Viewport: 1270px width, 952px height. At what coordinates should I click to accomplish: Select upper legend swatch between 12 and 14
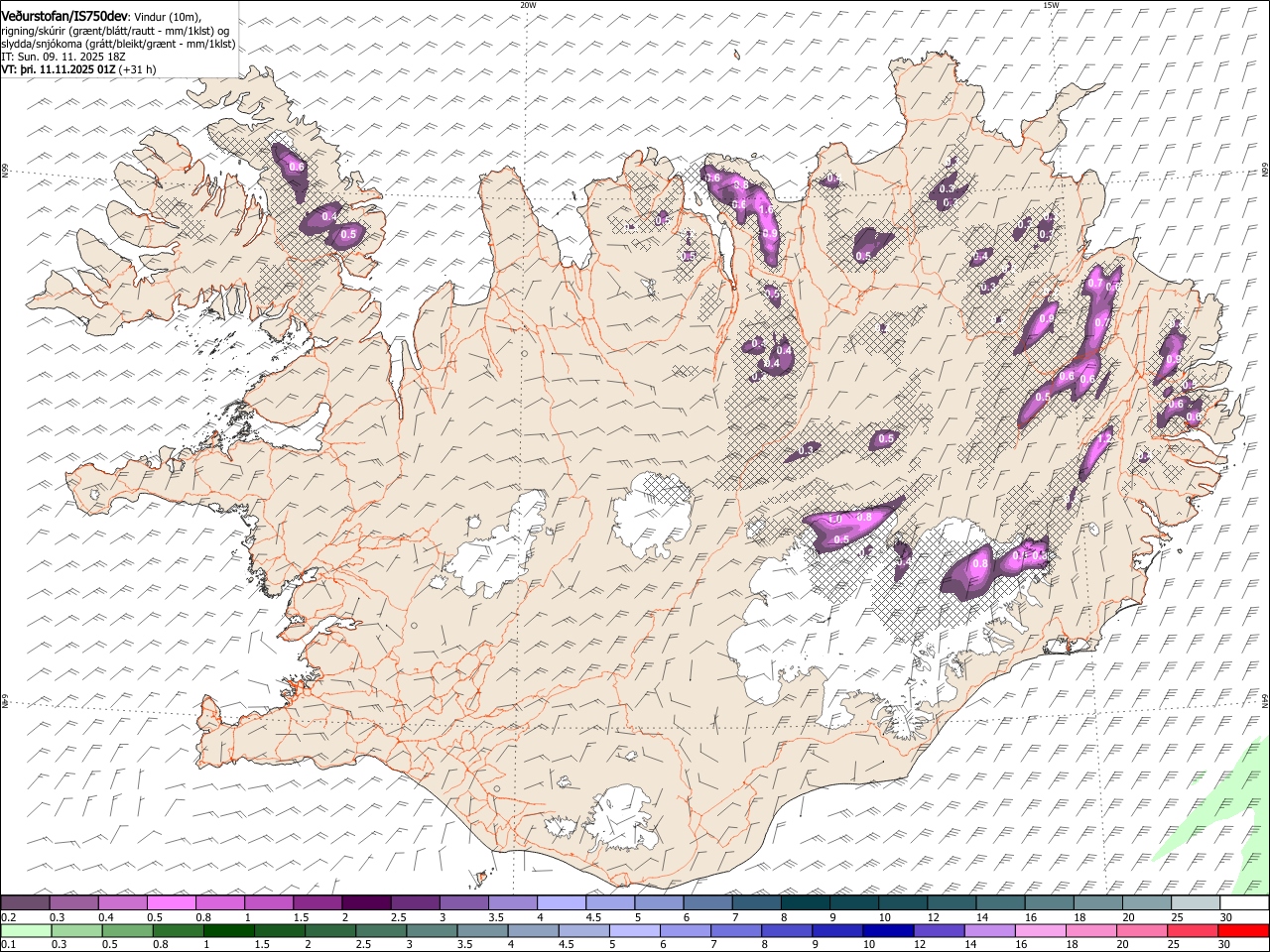click(x=952, y=902)
